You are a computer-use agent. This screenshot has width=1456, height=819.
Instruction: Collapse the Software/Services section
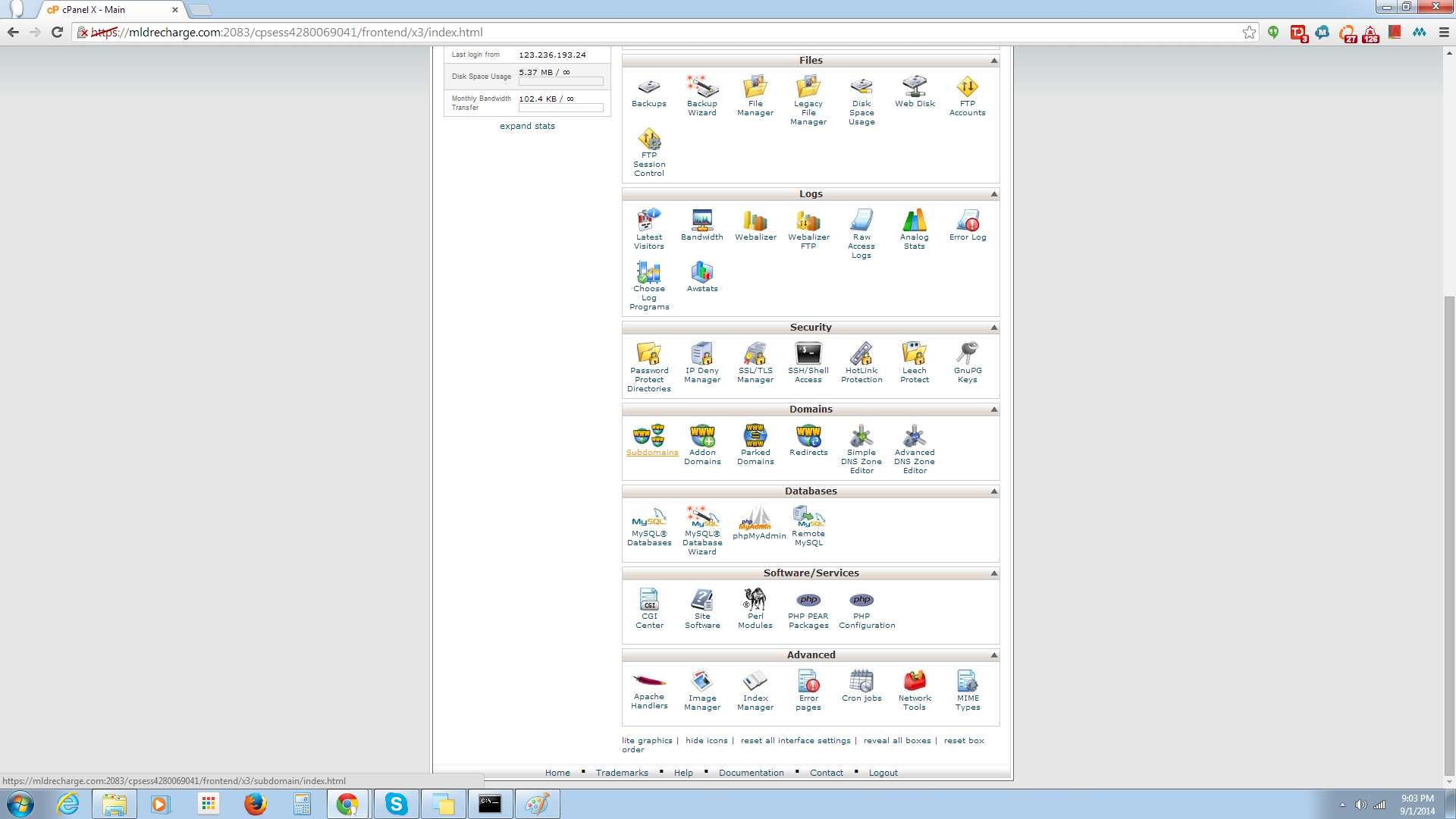[x=993, y=573]
